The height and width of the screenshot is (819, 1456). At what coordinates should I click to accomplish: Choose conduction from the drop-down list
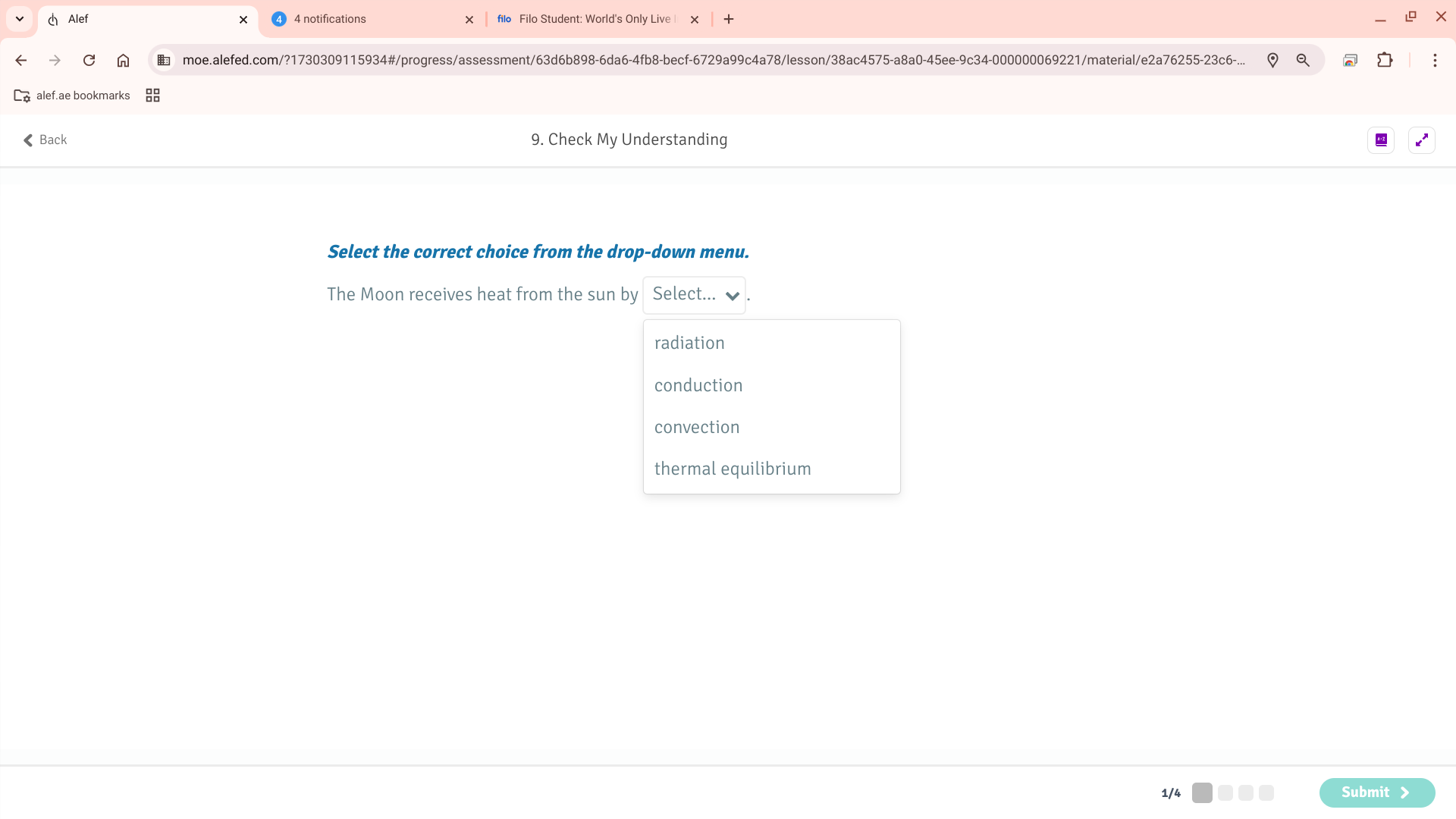[698, 385]
